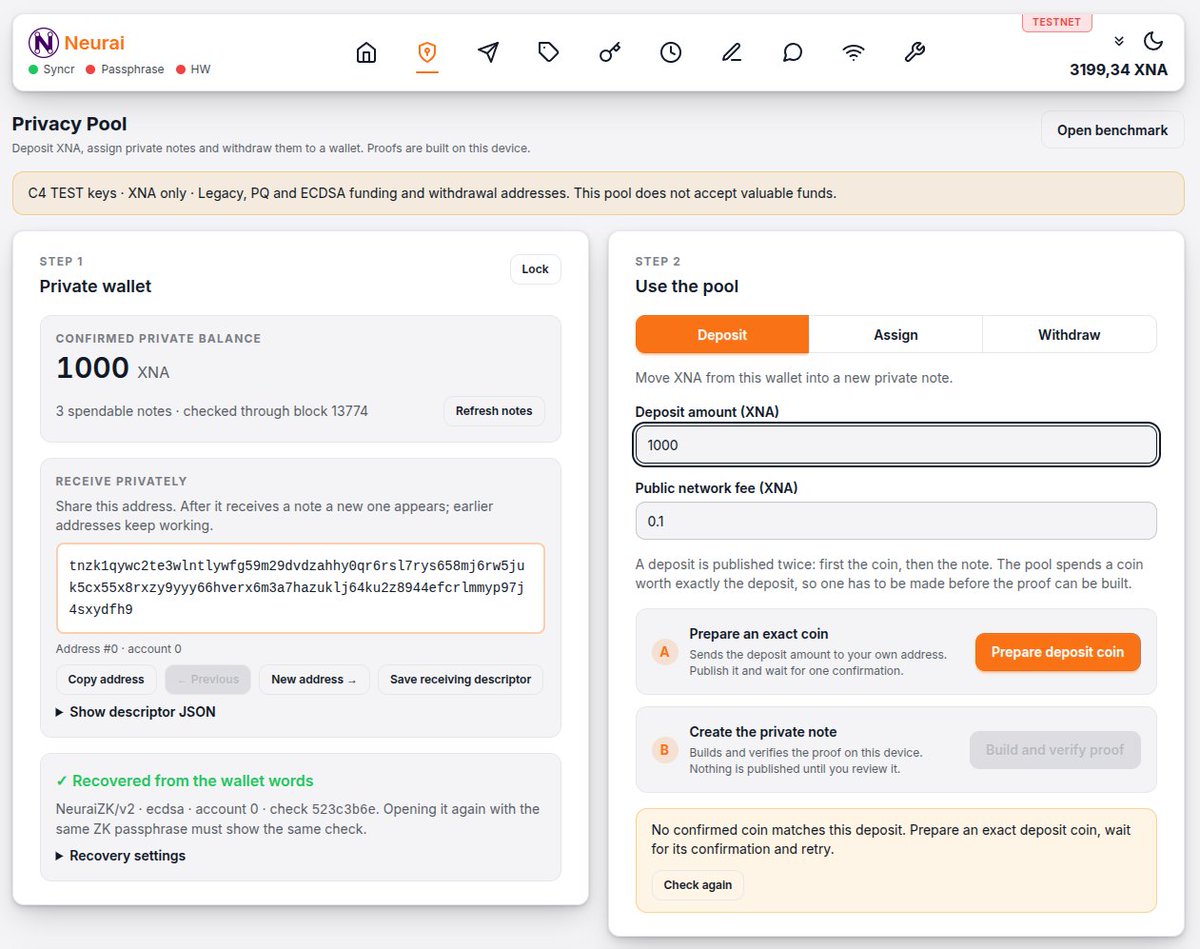Image resolution: width=1200 pixels, height=949 pixels.
Task: Open the Send paper-plane icon
Action: pos(488,53)
